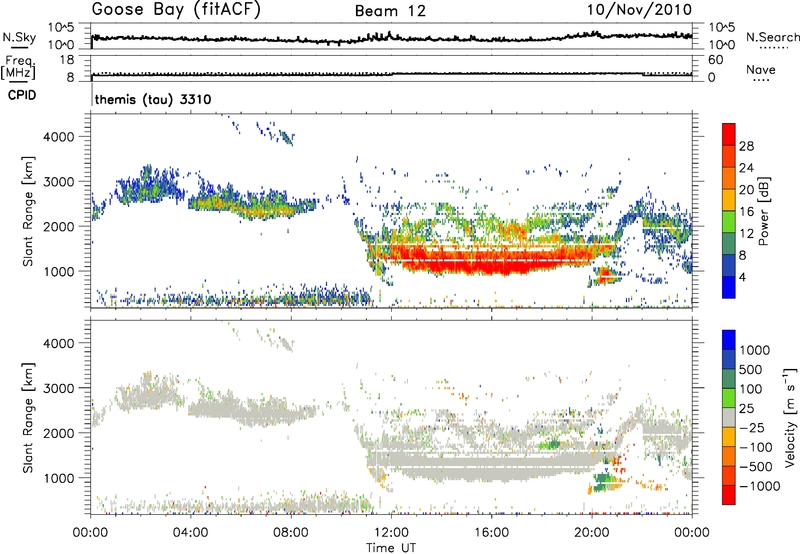Click the "Slant Range [km]" label of power panel
Screen dimensions: 800x554
click(x=28, y=211)
